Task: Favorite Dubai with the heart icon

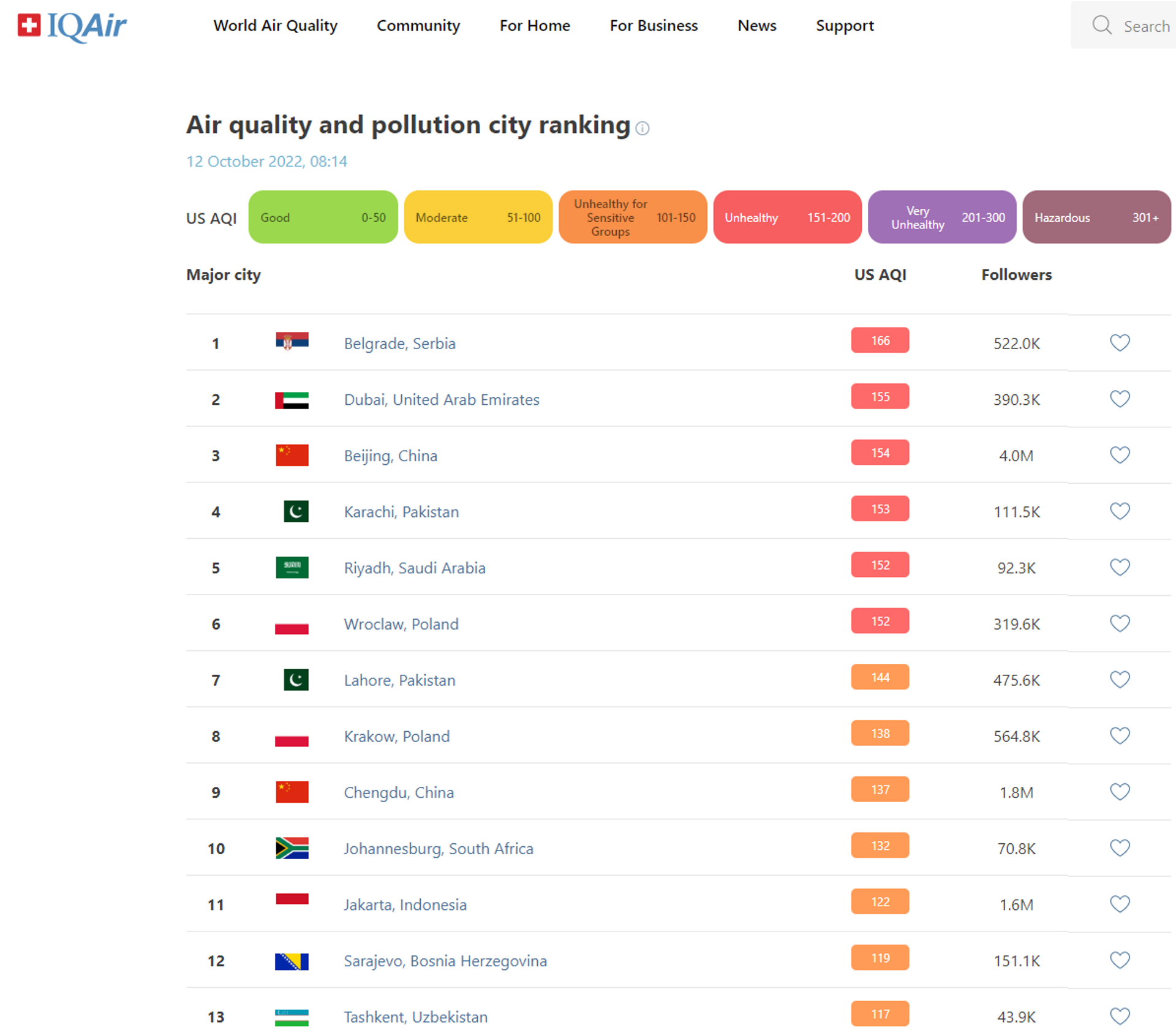Action: (1120, 399)
